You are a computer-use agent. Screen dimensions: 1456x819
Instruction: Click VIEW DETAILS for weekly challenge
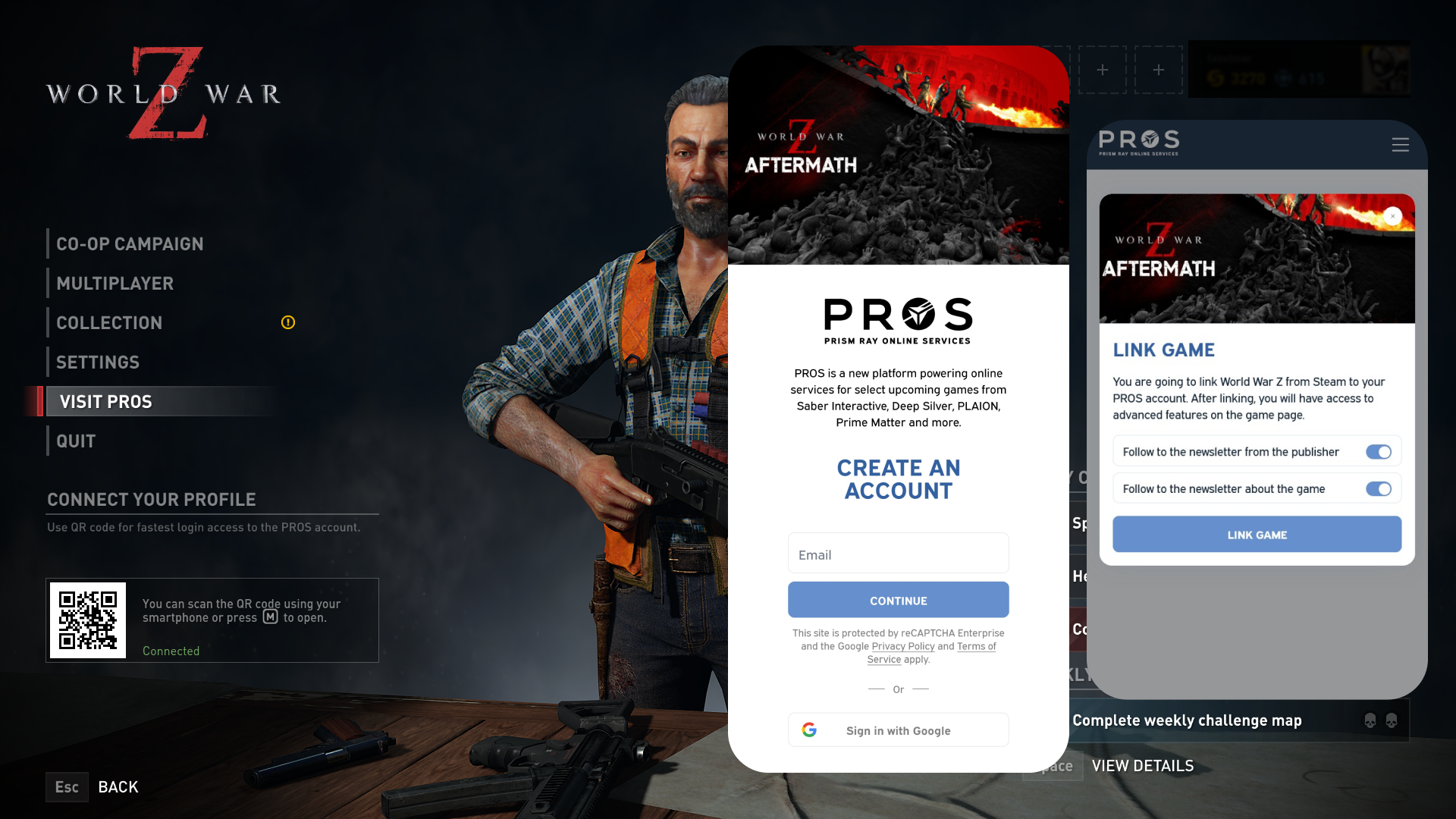coord(1142,764)
